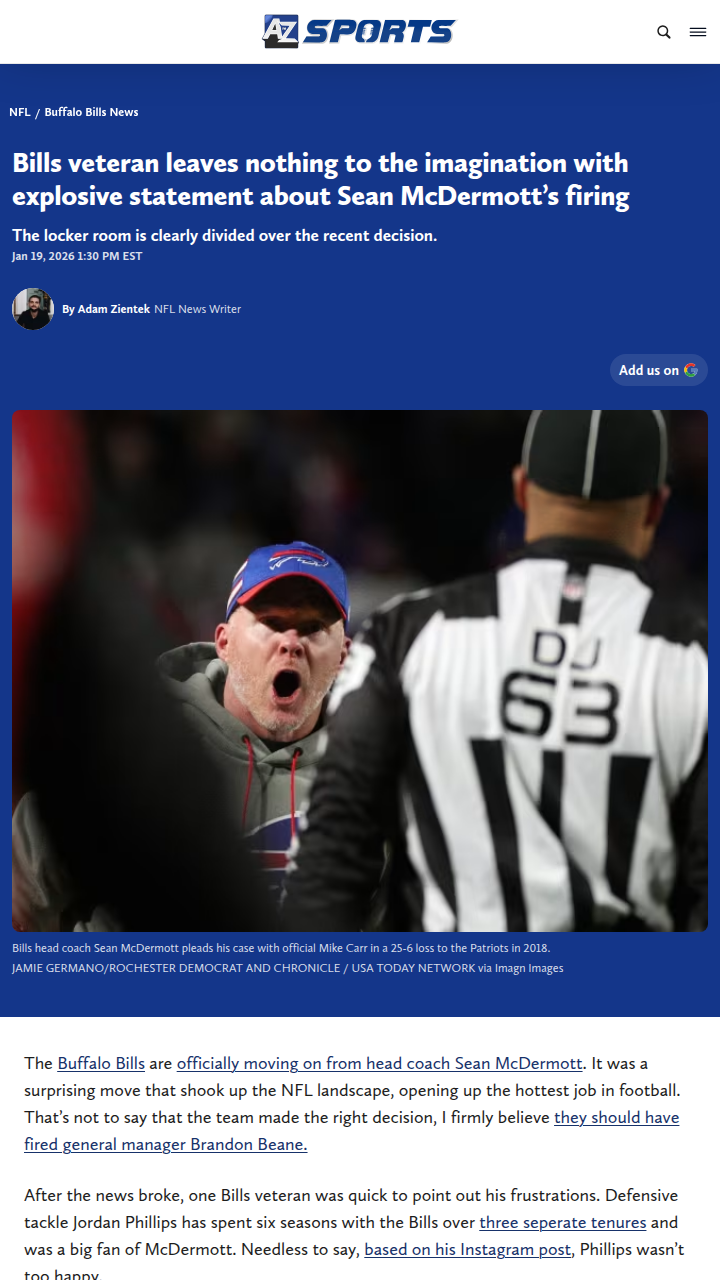Viewport: 720px width, 1280px height.
Task: Open the three seperate tenures link
Action: [563, 1222]
